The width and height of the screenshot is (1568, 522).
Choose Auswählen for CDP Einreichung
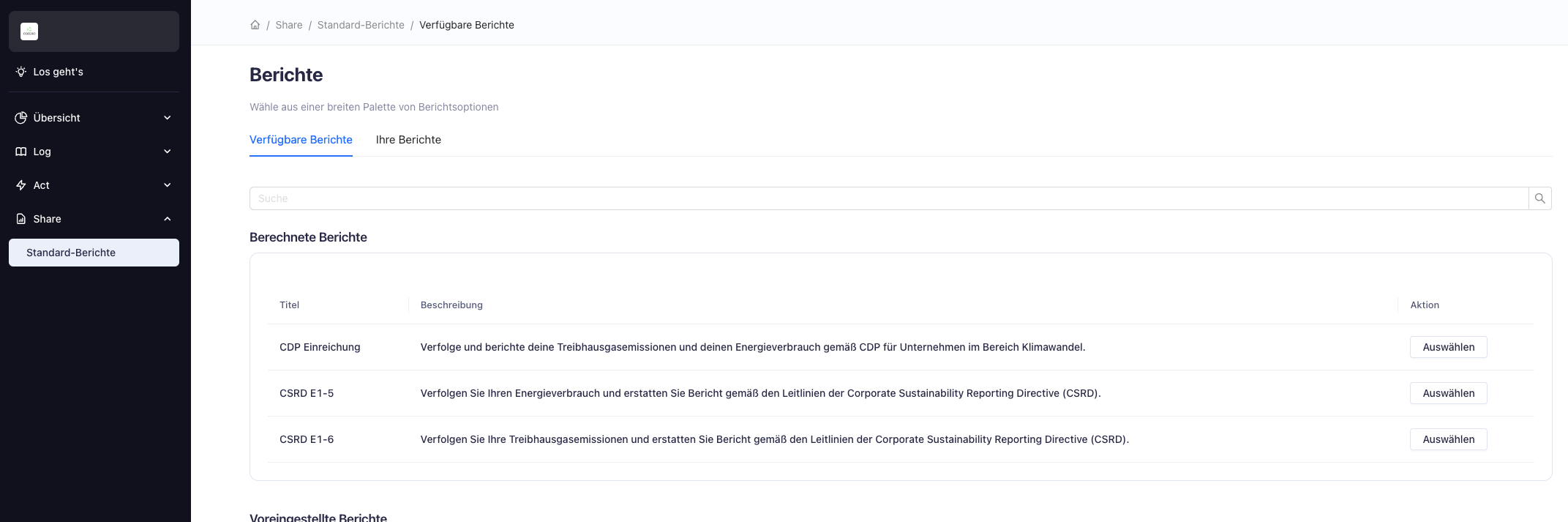[x=1448, y=347]
